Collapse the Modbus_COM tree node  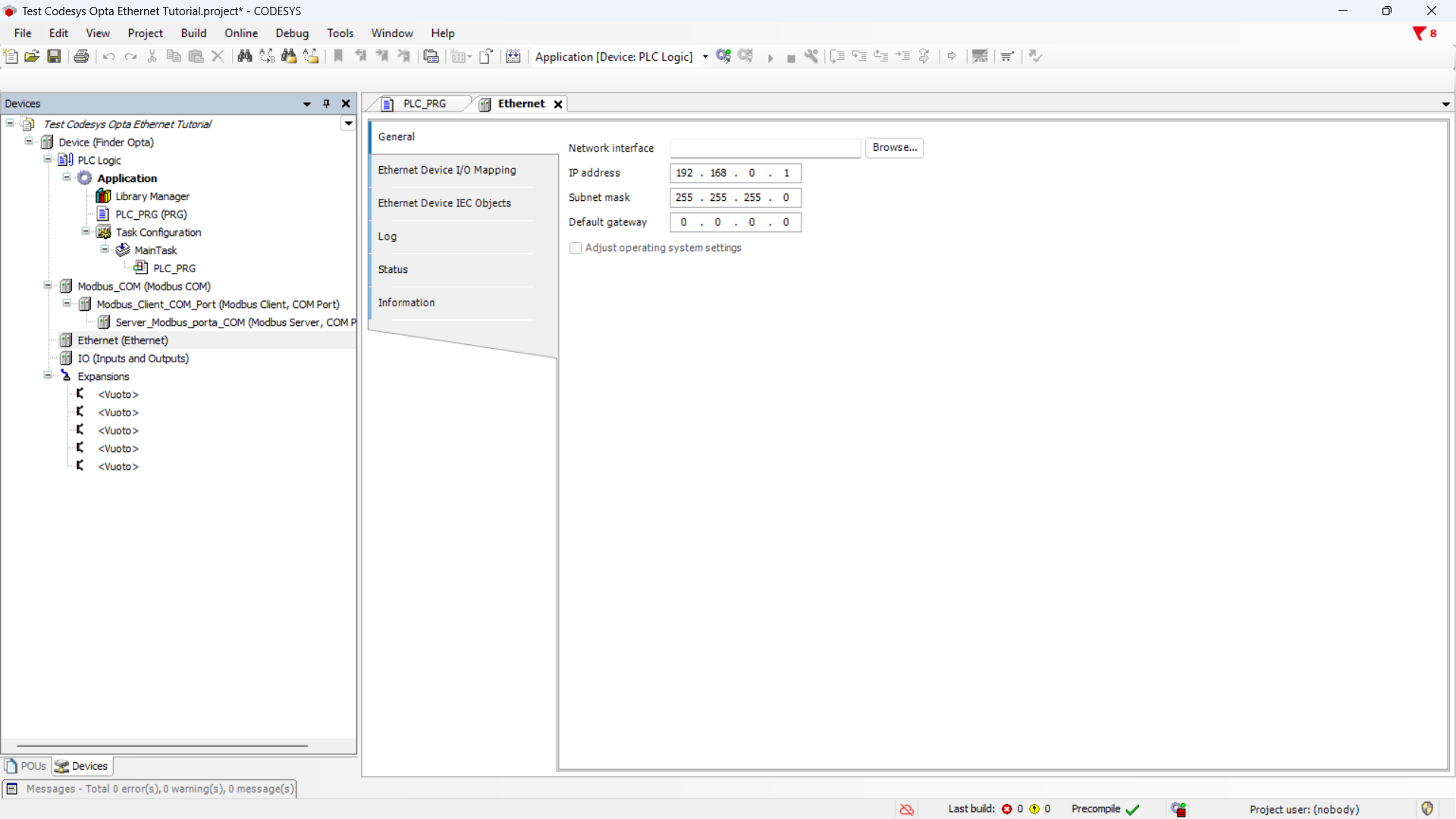(48, 285)
